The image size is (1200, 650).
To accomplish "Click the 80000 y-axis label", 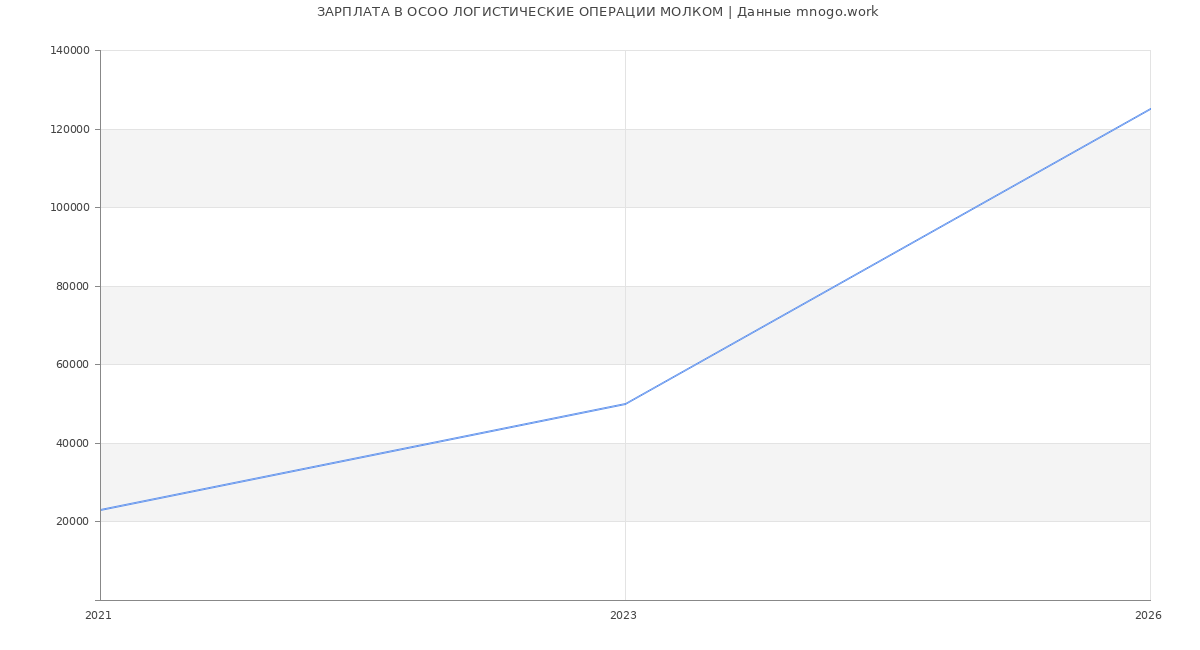I will [75, 286].
